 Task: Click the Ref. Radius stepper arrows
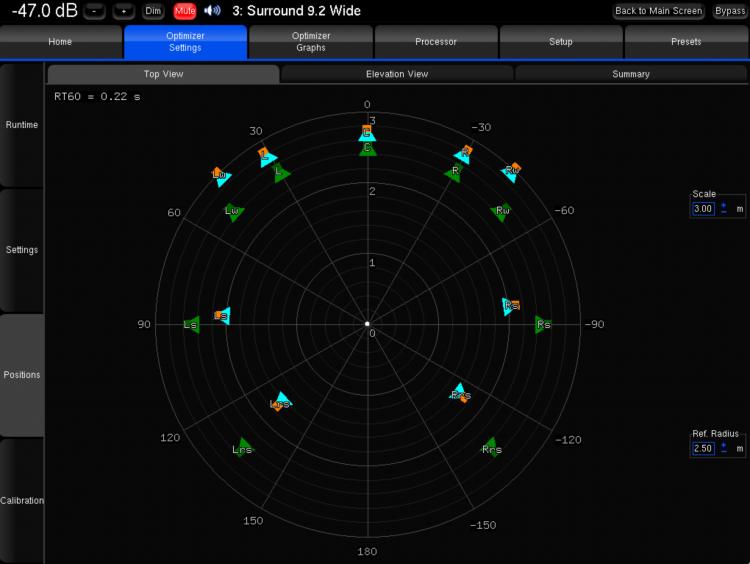click(x=724, y=448)
